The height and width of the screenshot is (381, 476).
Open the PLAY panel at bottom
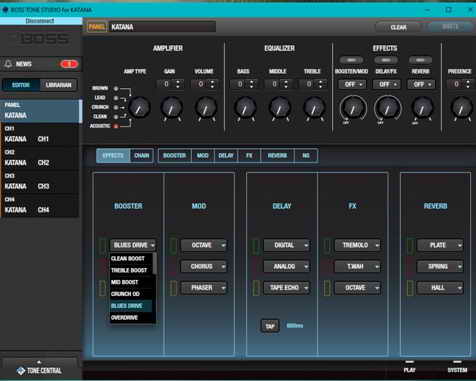coord(409,367)
